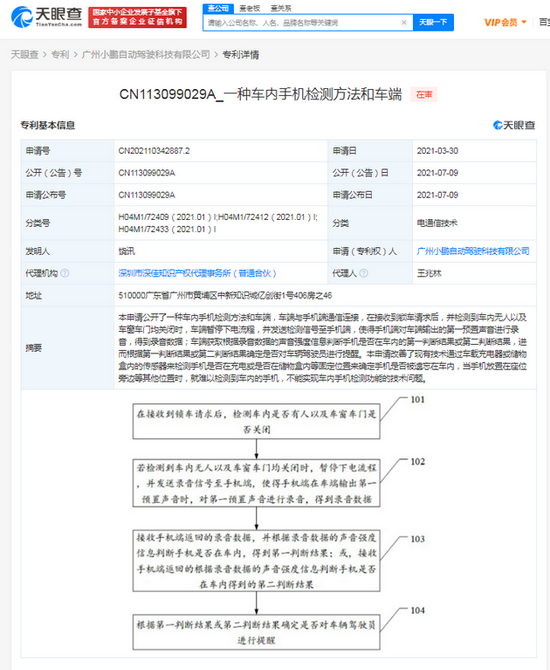The height and width of the screenshot is (670, 550).
Task: Open 广州小鹏自动驾驶科技有限公司 breadcrumb link
Action: (x=146, y=55)
